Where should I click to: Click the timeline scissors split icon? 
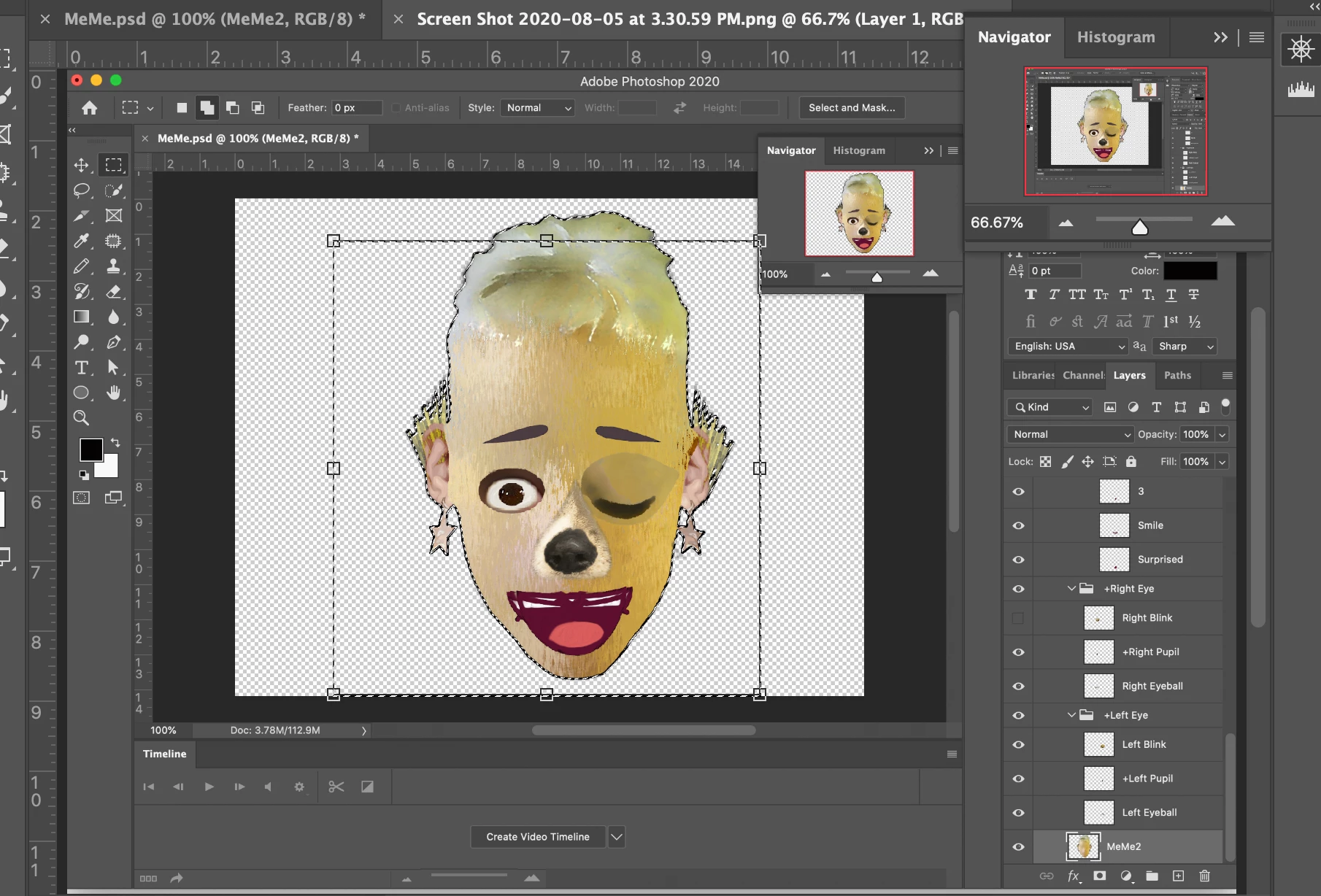[336, 787]
